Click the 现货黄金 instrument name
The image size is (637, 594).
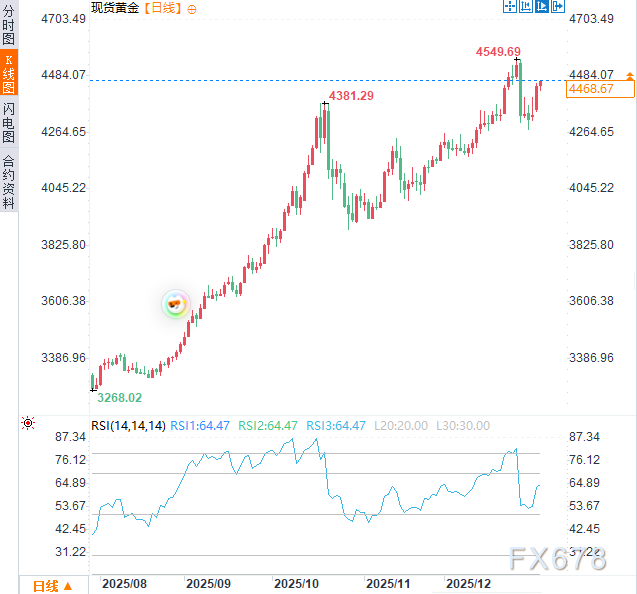[x=115, y=8]
